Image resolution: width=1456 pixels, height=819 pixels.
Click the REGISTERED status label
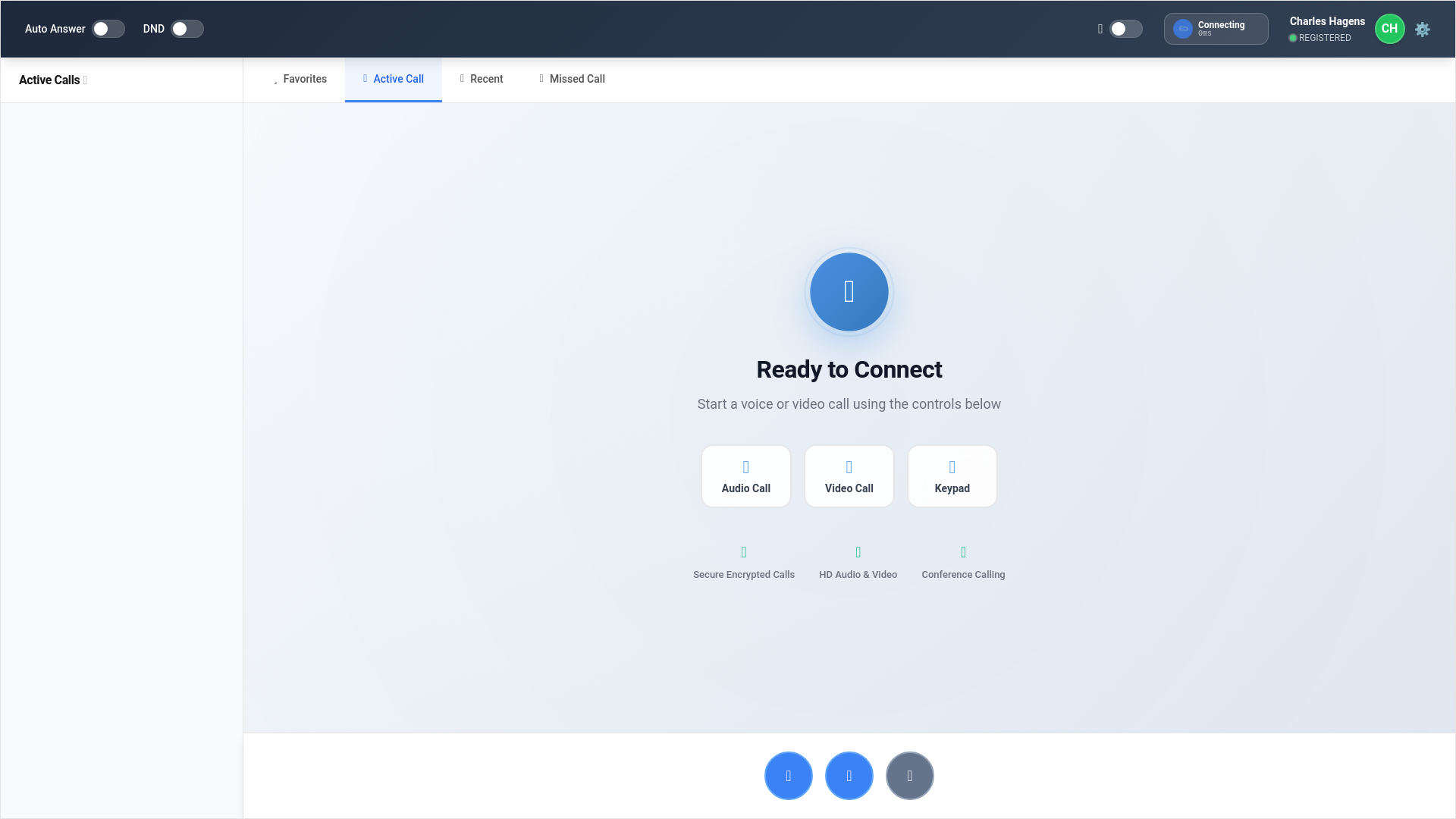point(1325,38)
